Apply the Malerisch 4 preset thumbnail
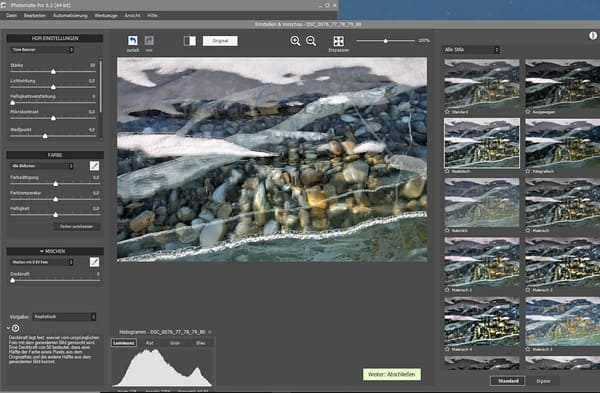 tap(482, 321)
